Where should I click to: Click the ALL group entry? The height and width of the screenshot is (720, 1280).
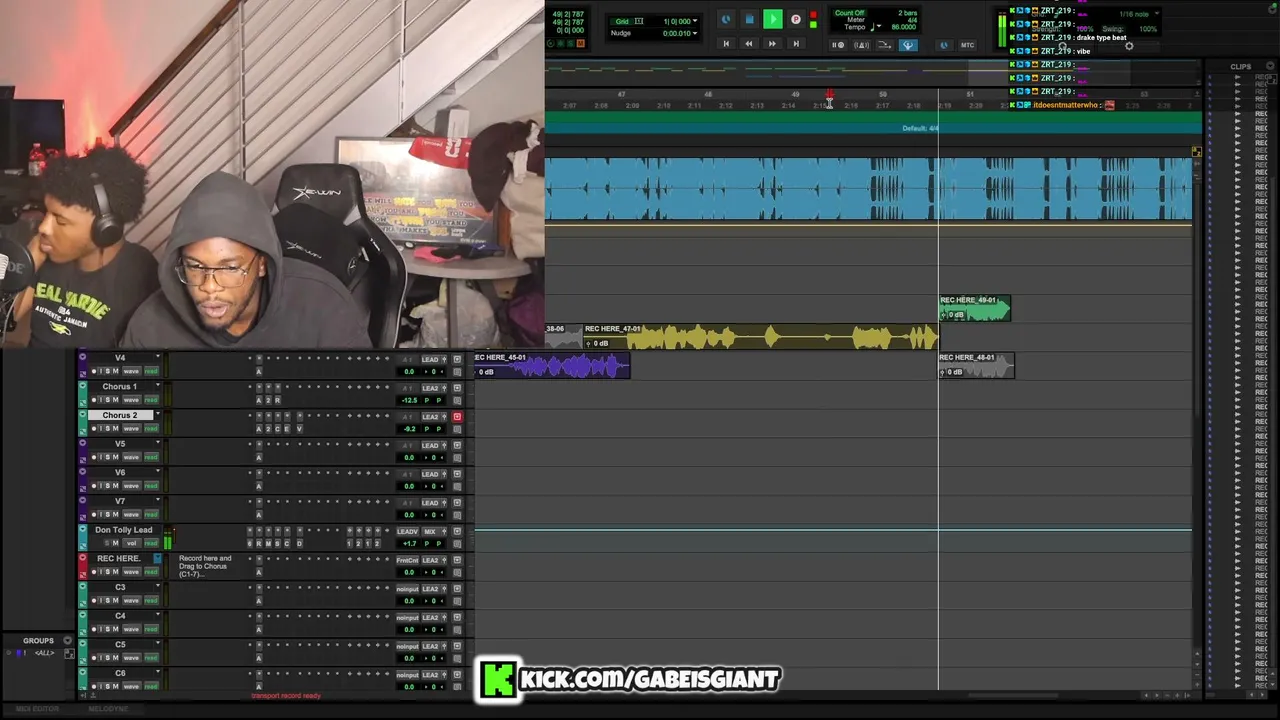click(x=44, y=653)
